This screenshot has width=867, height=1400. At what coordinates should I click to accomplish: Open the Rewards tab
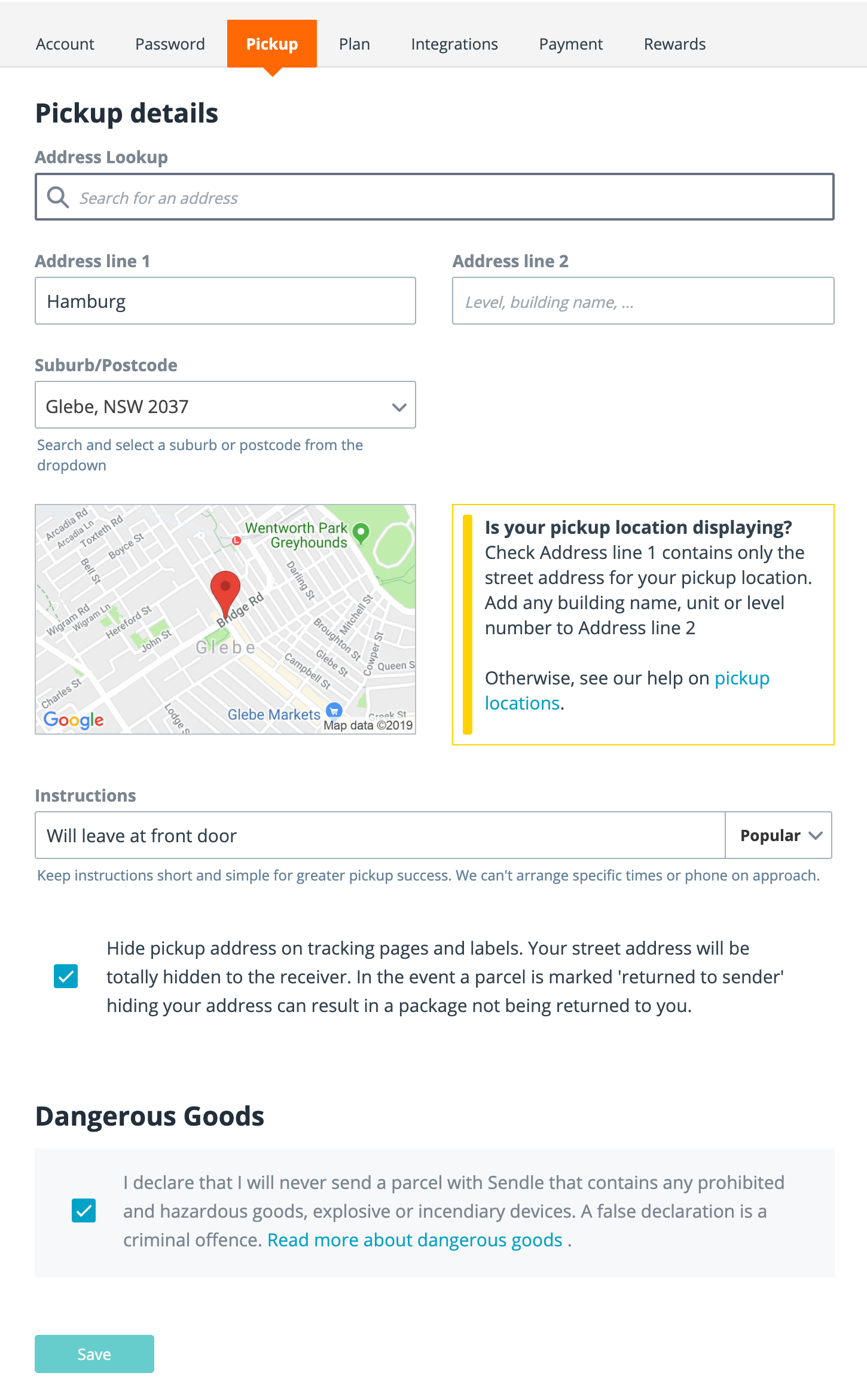(674, 43)
